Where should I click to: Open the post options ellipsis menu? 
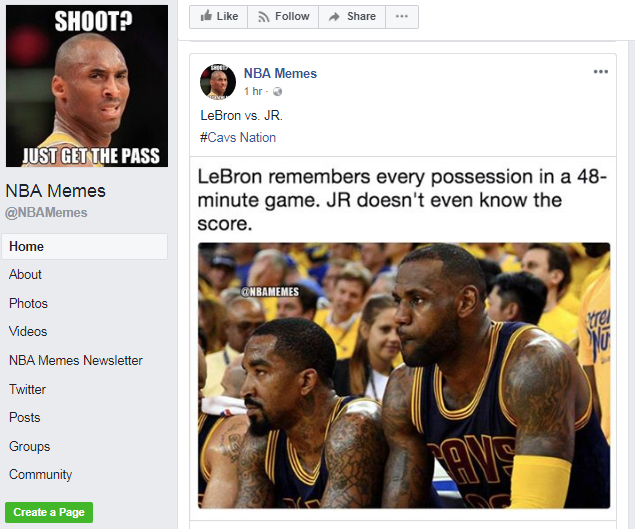pos(601,72)
